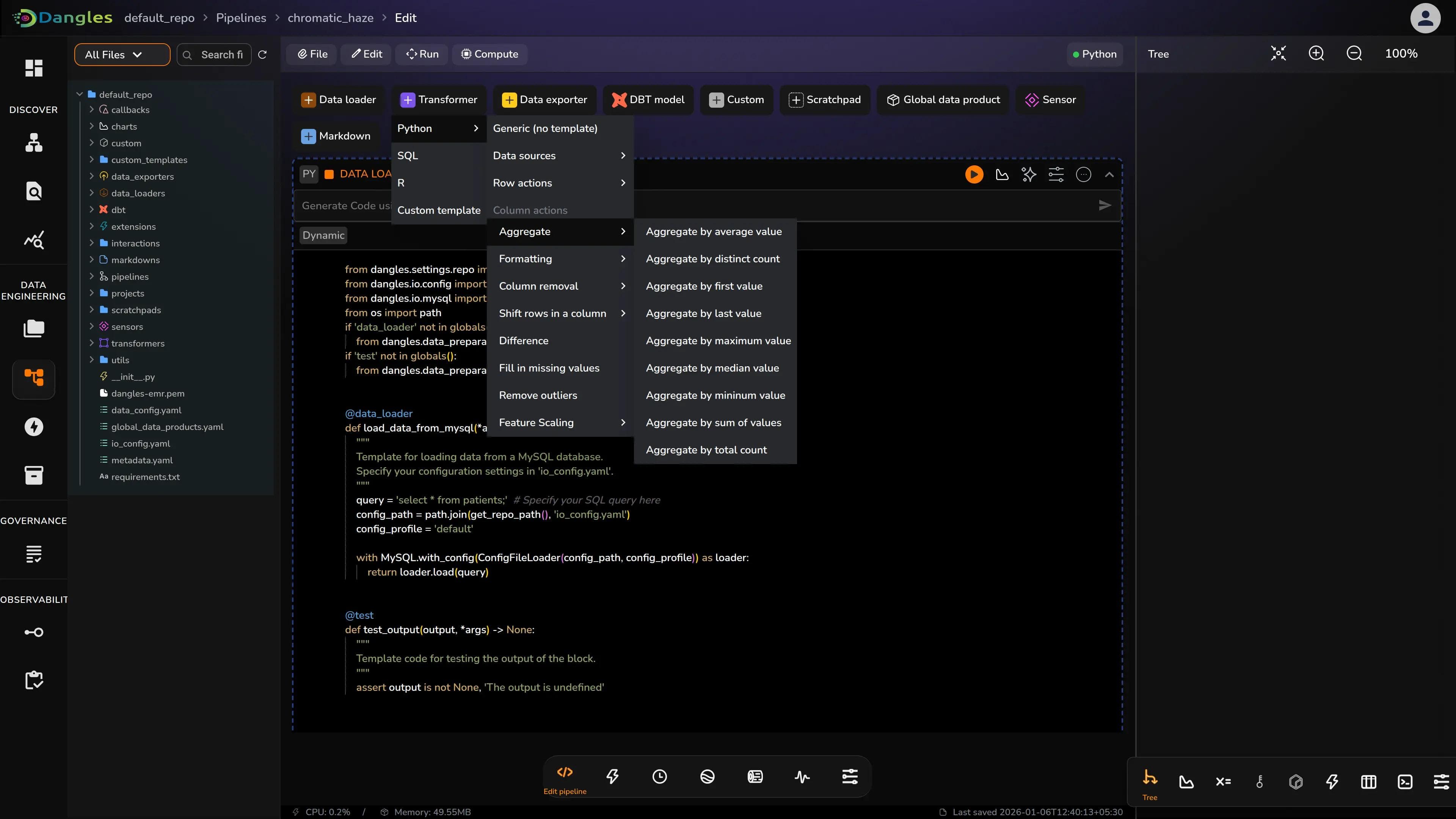Click the zoom-in magnifier icon
1456x819 pixels.
click(1316, 54)
